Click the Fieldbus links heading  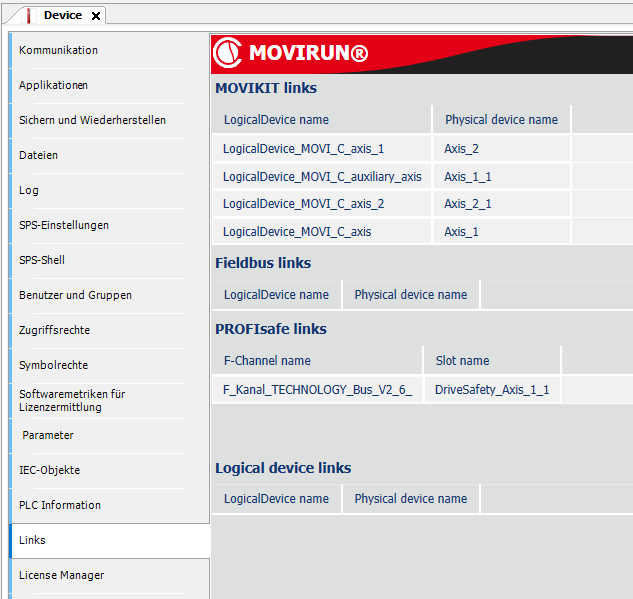(x=263, y=263)
